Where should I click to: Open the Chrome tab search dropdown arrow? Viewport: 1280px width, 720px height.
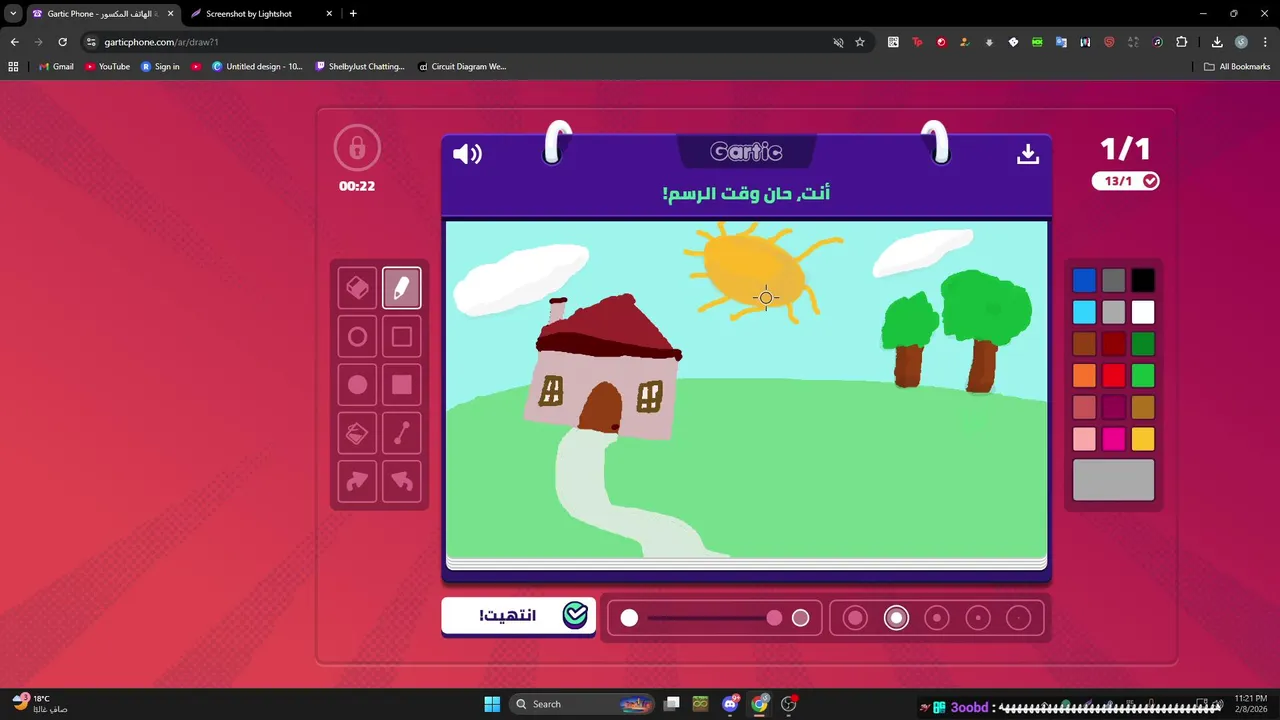pyautogui.click(x=13, y=13)
